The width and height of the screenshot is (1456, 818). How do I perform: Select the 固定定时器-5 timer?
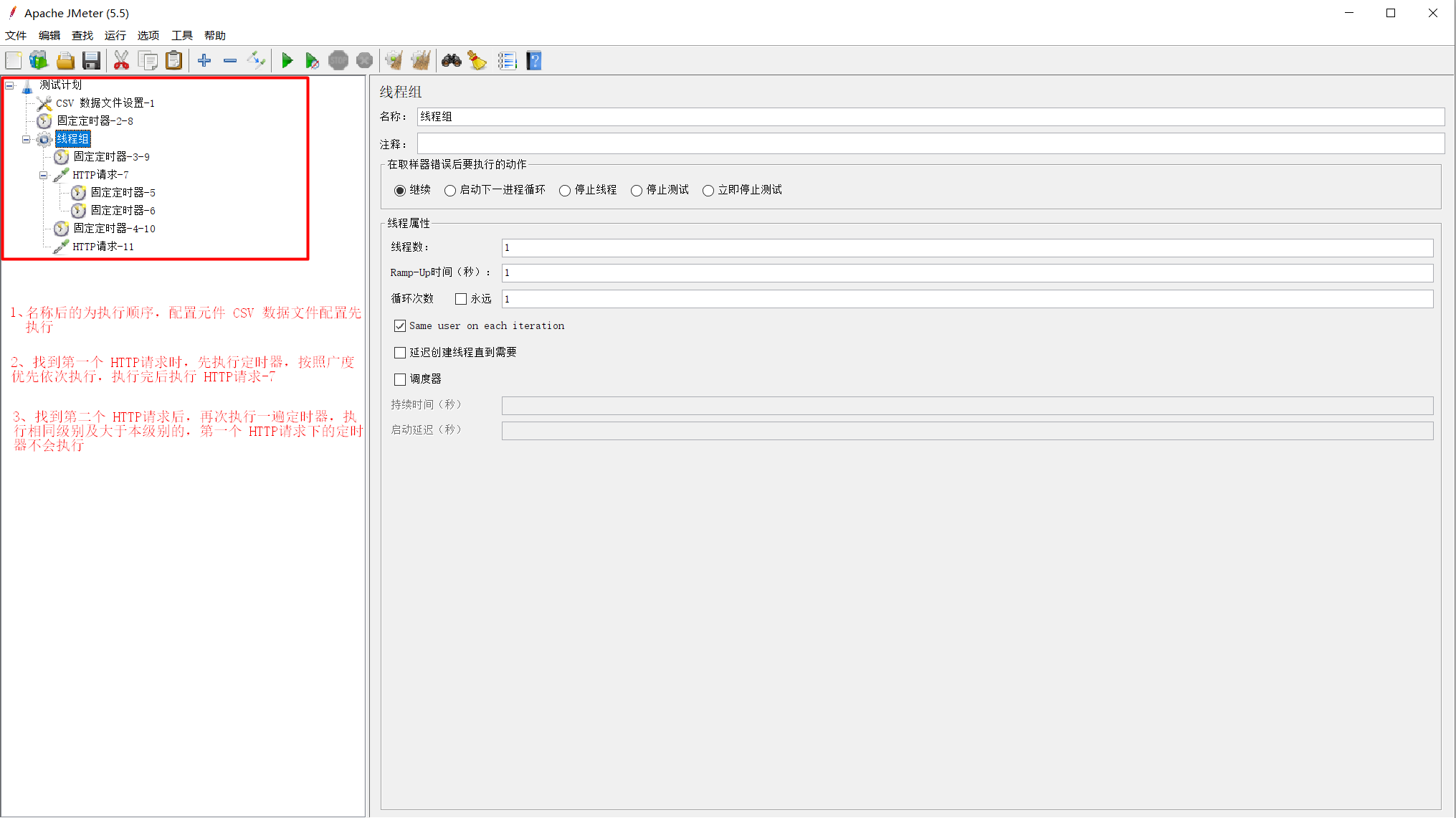point(123,193)
